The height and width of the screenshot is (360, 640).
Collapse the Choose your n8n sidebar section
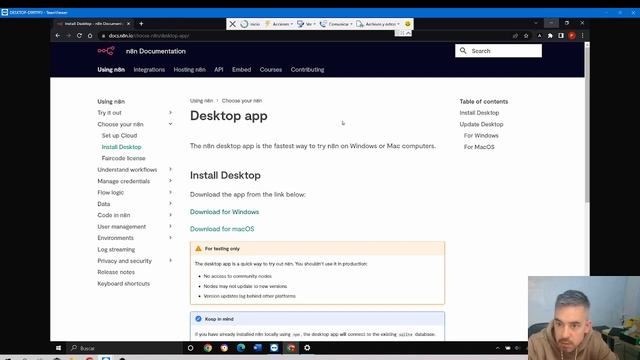[171, 124]
